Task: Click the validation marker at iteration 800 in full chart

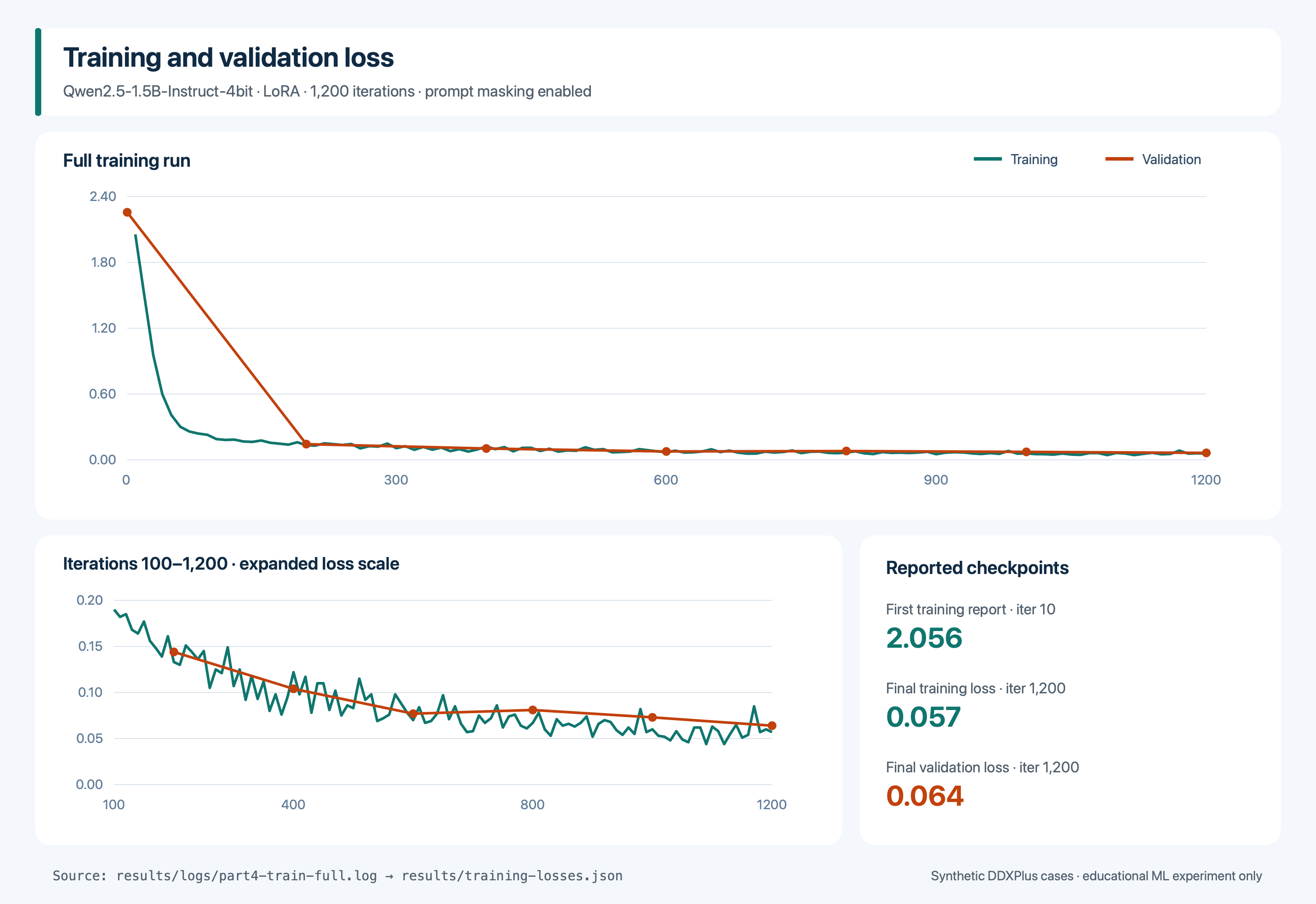Action: pyautogui.click(x=846, y=451)
